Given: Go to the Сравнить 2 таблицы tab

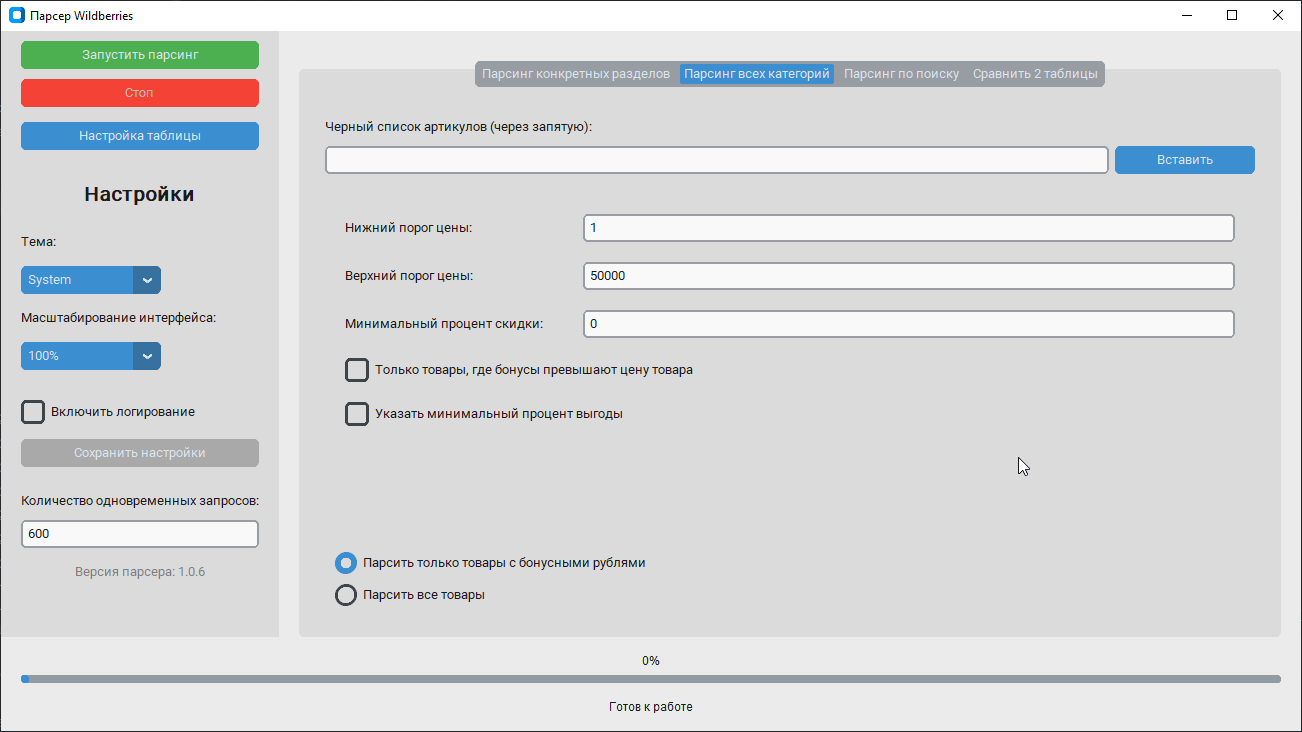Looking at the screenshot, I should coord(1035,74).
